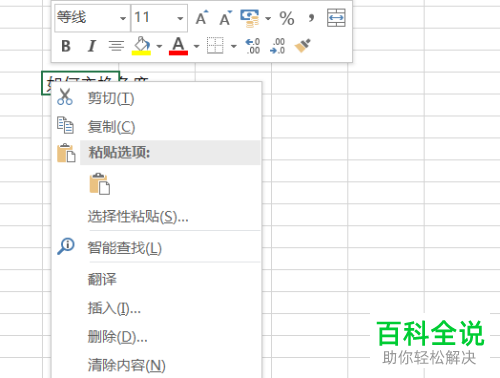Choose 删除(D)... menu entry
The width and height of the screenshot is (500, 378).
click(x=157, y=337)
